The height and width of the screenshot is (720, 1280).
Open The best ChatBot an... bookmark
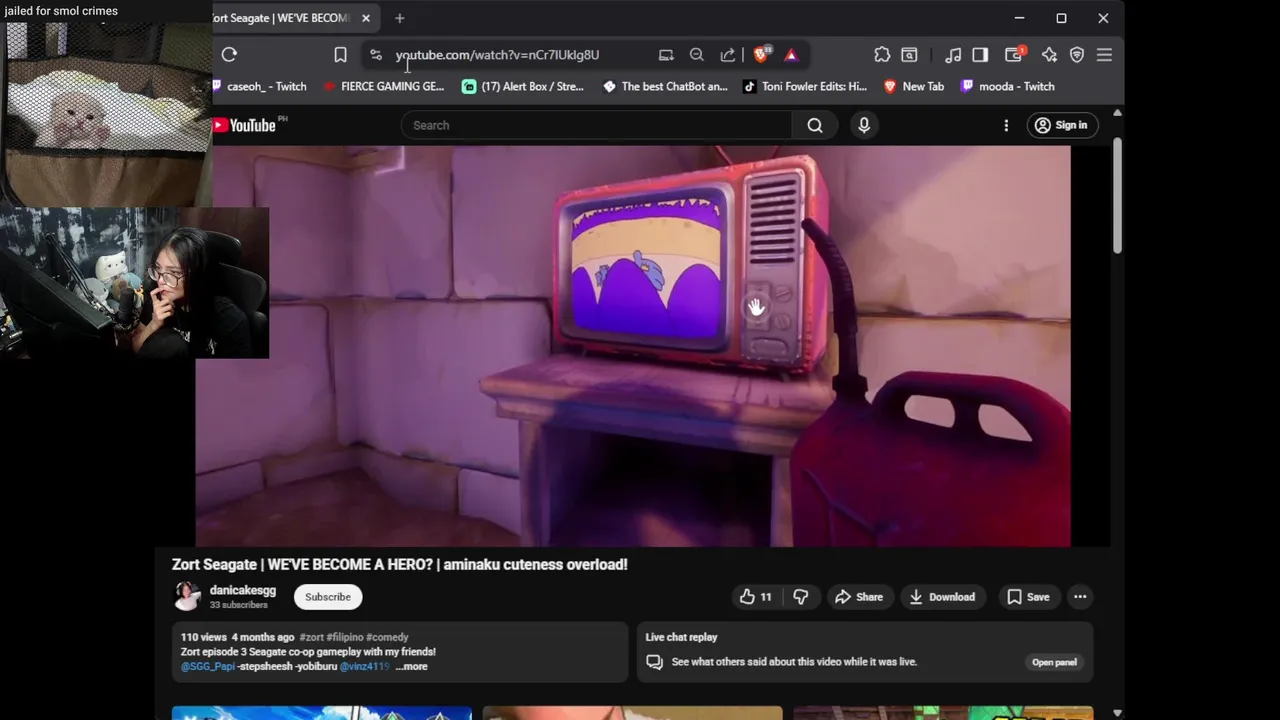point(665,86)
